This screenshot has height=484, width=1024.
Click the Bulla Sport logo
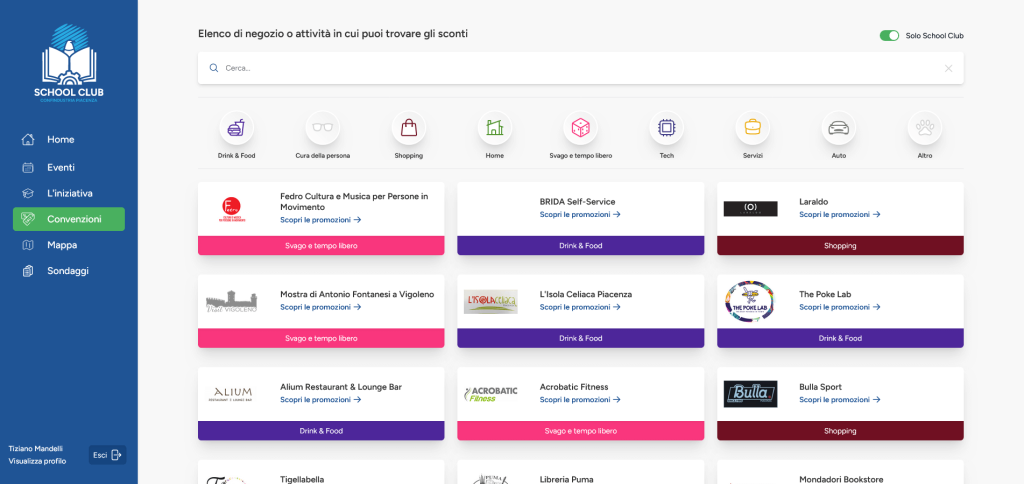coord(750,394)
